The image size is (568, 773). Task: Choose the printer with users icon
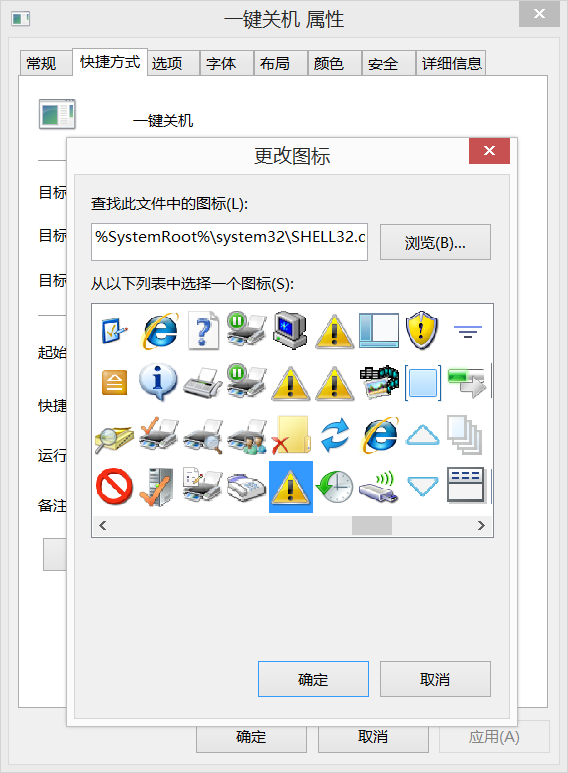[x=247, y=436]
